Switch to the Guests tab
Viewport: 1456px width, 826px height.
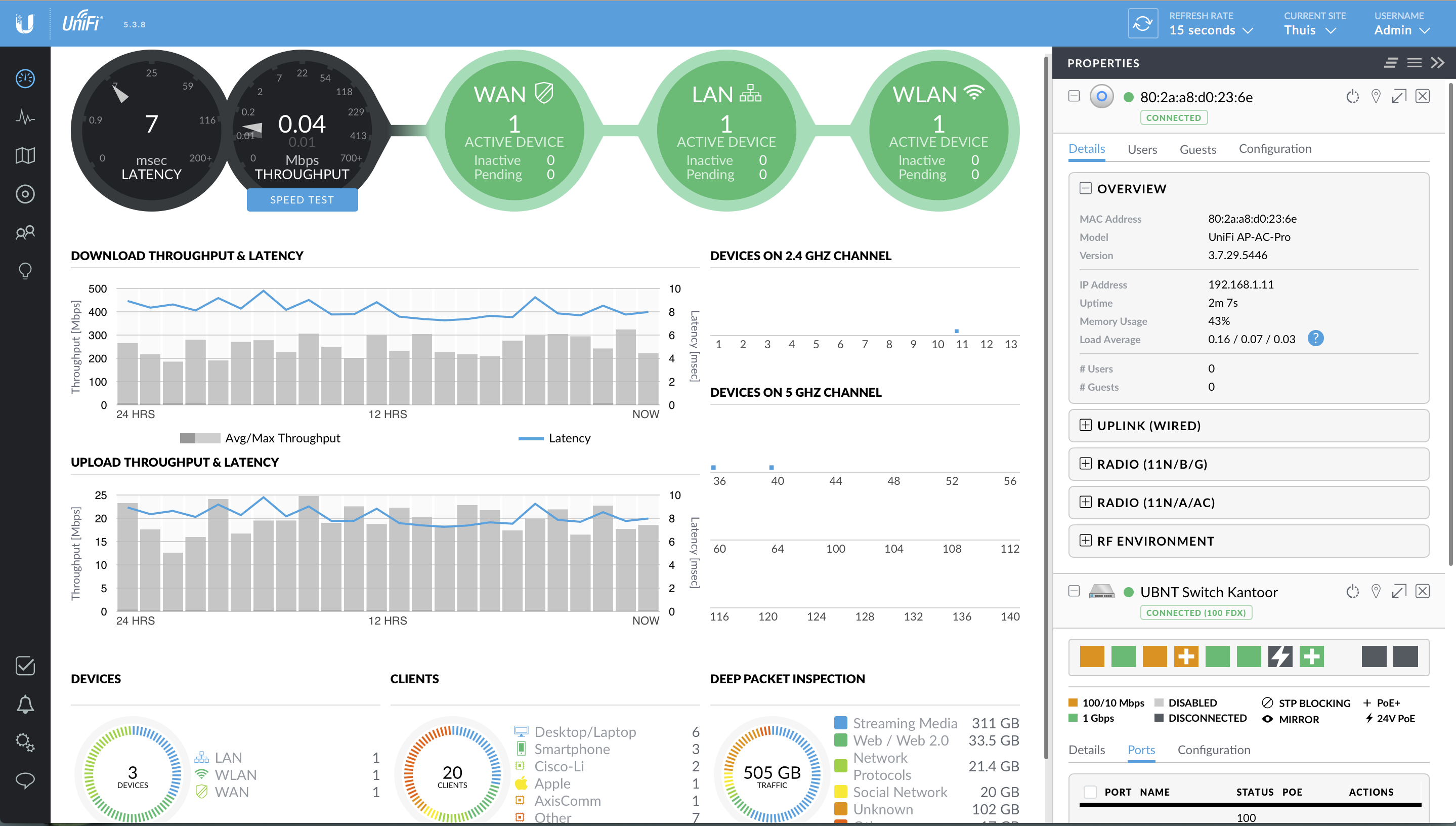[1197, 149]
